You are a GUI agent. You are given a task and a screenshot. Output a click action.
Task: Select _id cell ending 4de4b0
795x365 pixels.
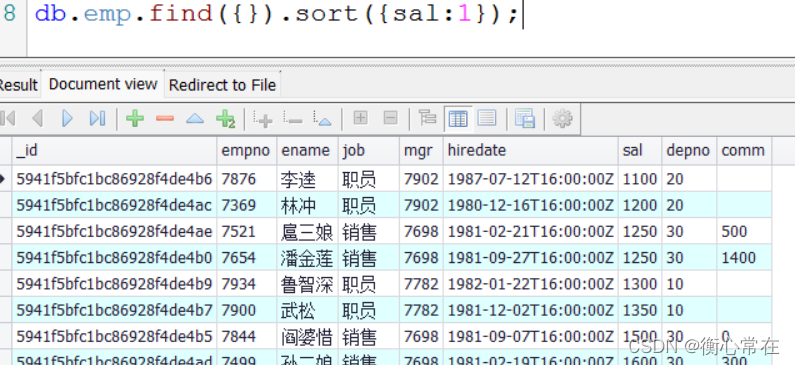click(x=115, y=258)
